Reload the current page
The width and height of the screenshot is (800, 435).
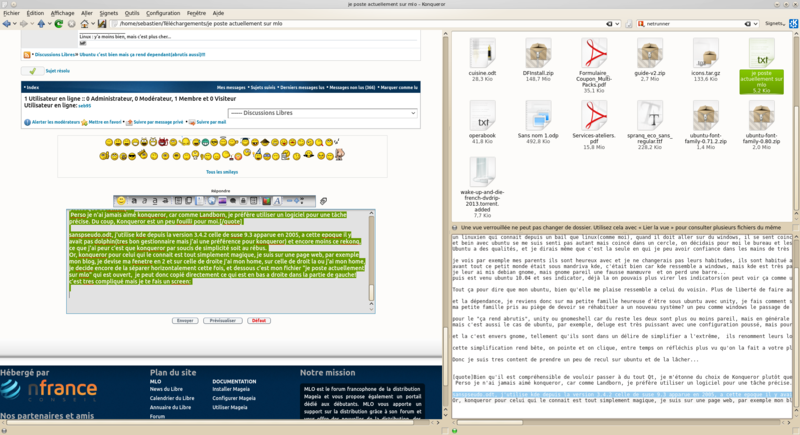[59, 23]
